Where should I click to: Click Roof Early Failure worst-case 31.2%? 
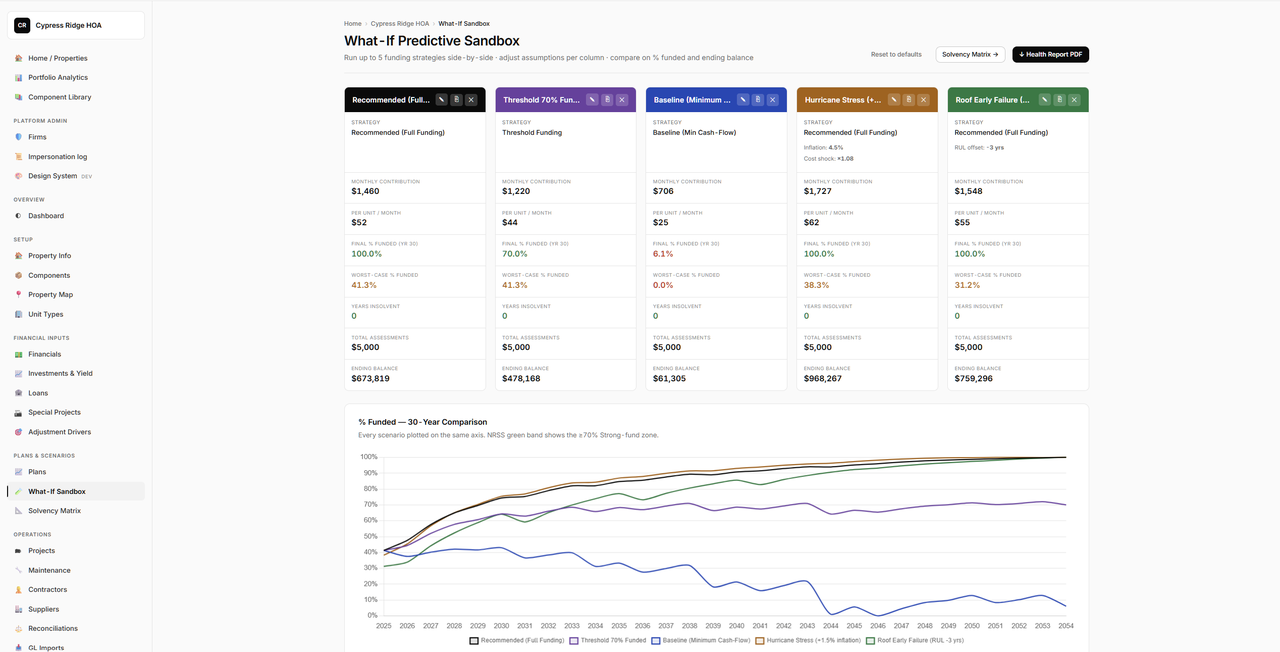point(967,285)
